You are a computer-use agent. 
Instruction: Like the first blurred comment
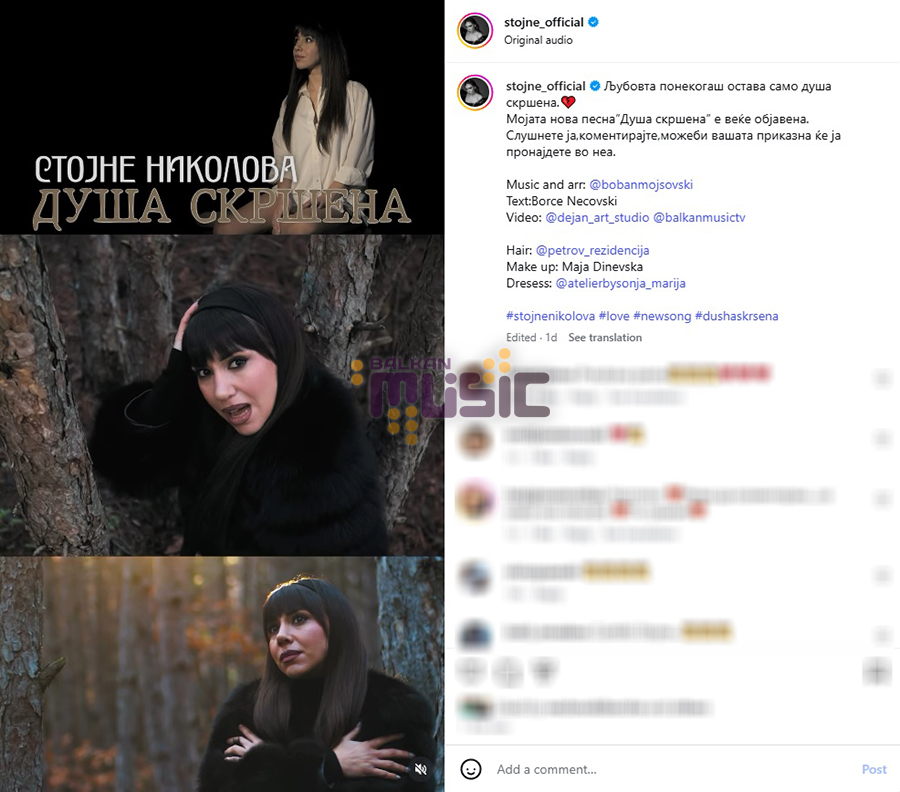click(x=881, y=378)
